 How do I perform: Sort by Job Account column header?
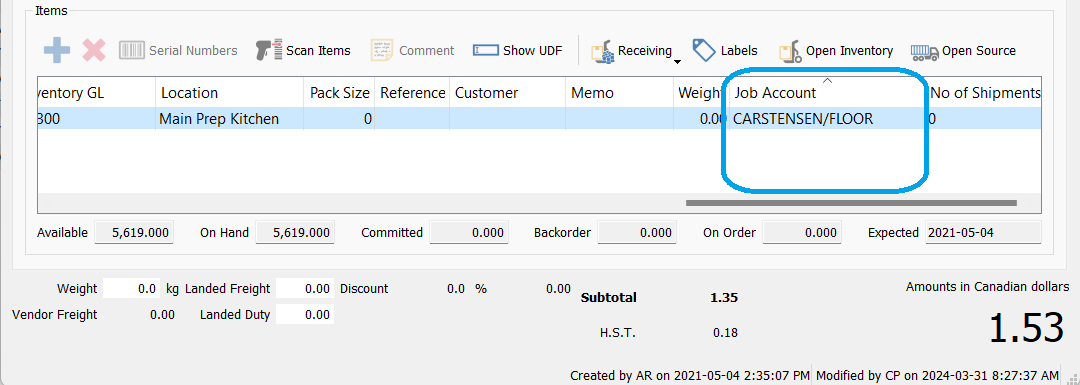829,92
